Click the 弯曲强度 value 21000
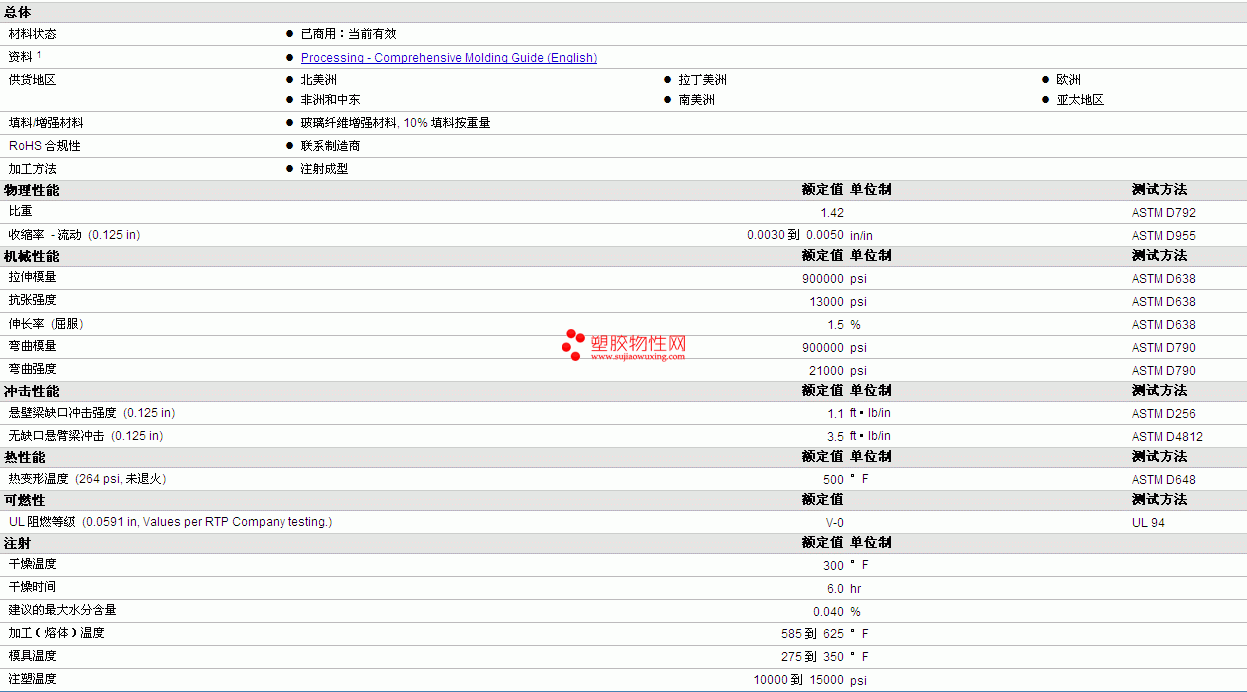1247x692 pixels. 827,371
